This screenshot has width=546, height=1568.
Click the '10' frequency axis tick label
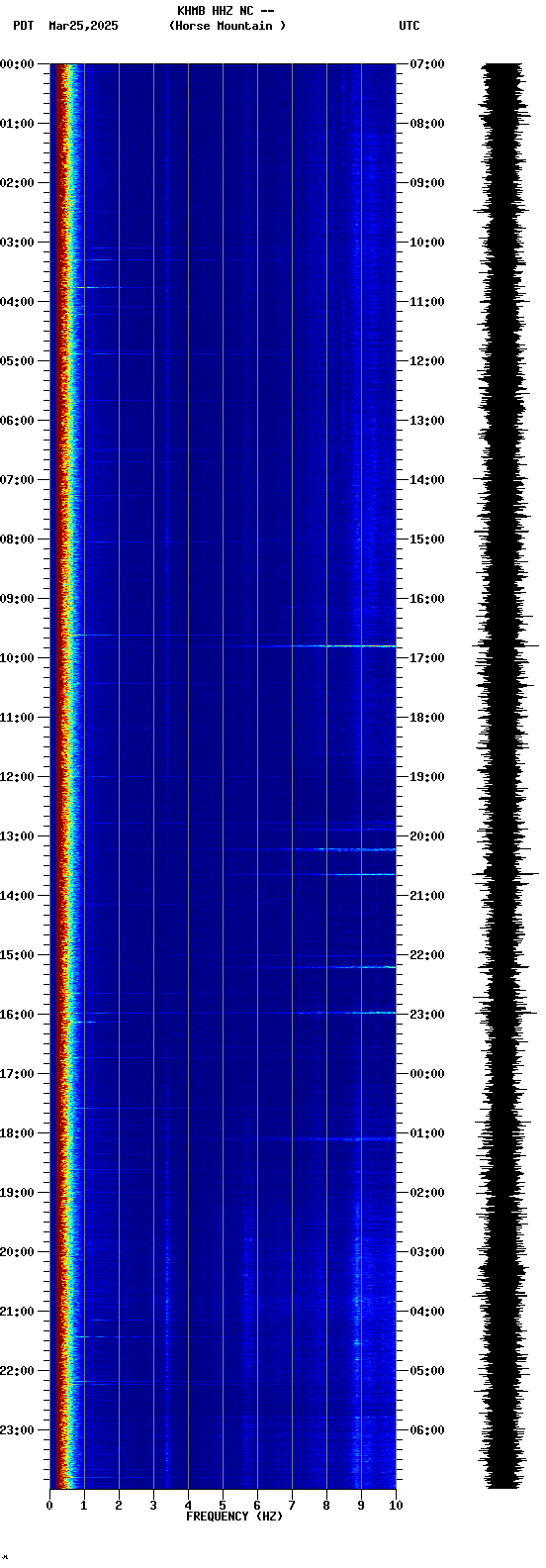point(396,1506)
